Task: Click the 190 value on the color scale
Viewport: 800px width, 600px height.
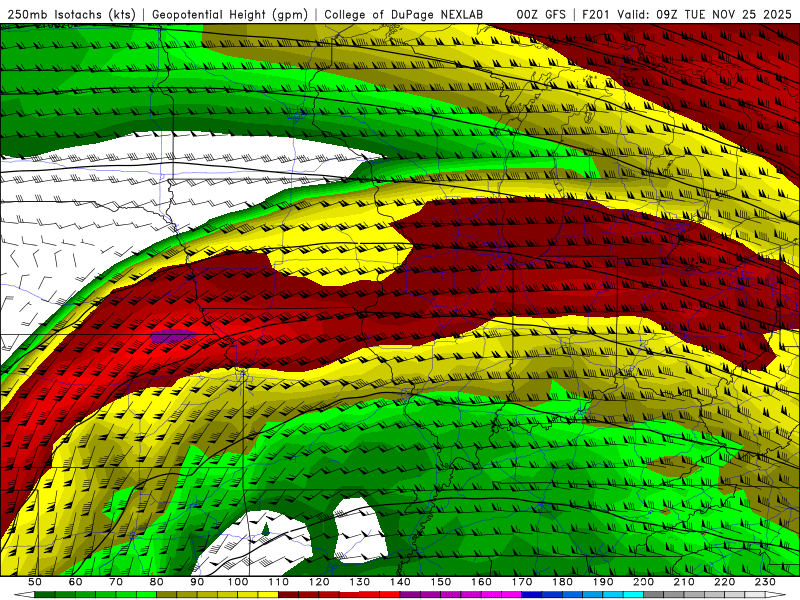Action: 603,582
